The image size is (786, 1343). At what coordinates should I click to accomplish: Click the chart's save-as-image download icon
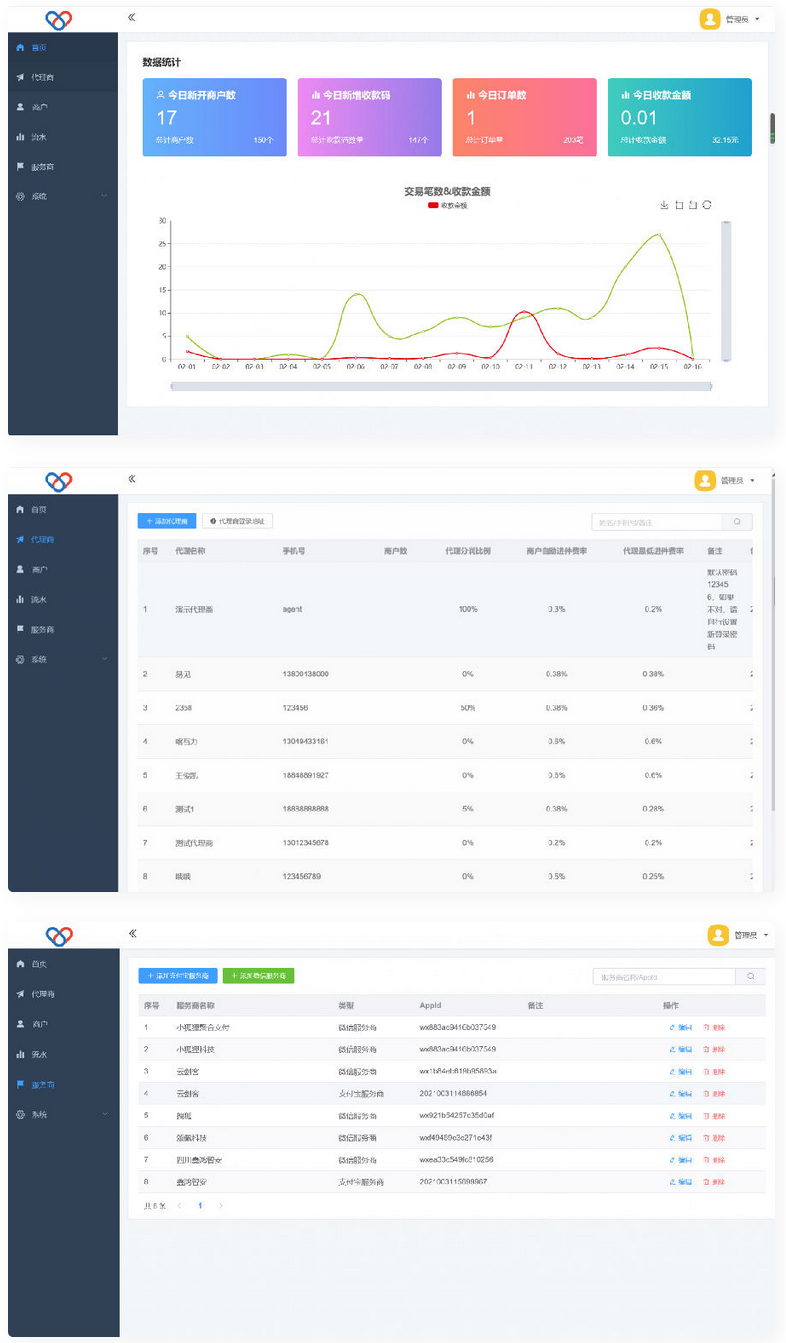pos(664,205)
